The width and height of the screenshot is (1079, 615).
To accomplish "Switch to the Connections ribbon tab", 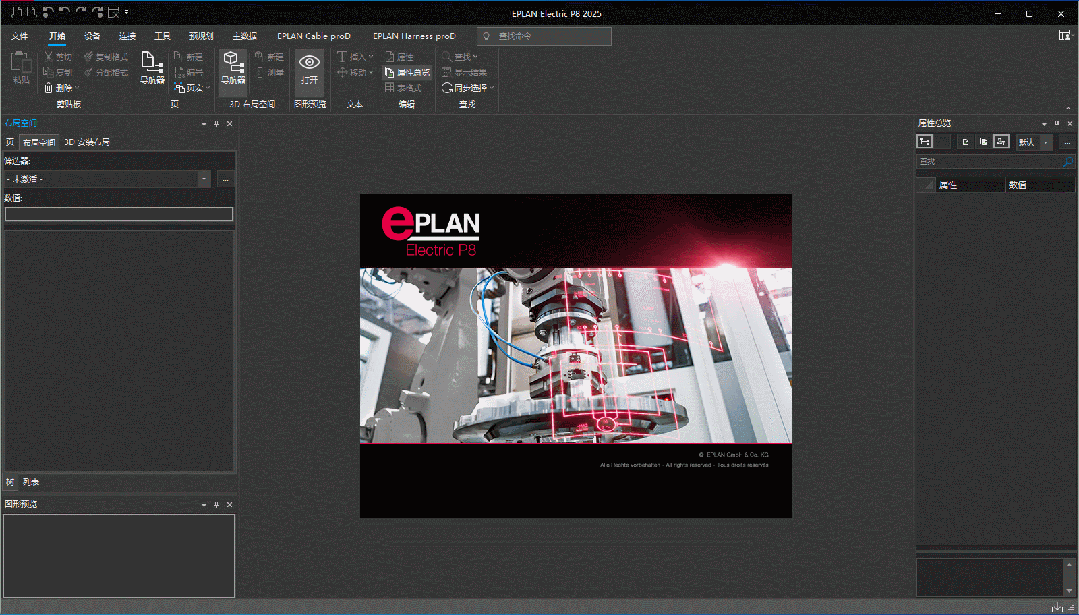I will [127, 36].
